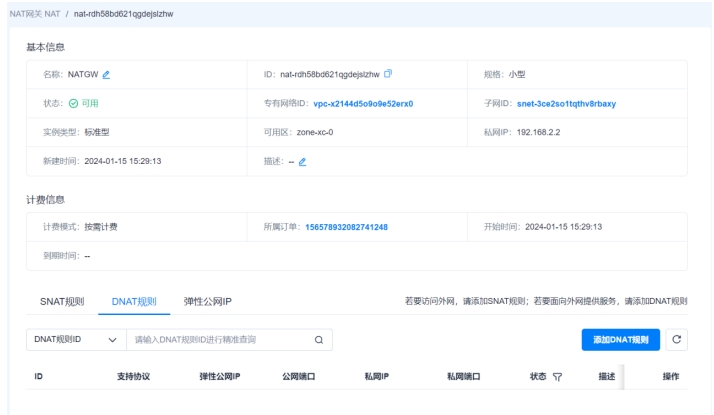Go to NAT网关 NAT breadcrumb

click(x=35, y=14)
